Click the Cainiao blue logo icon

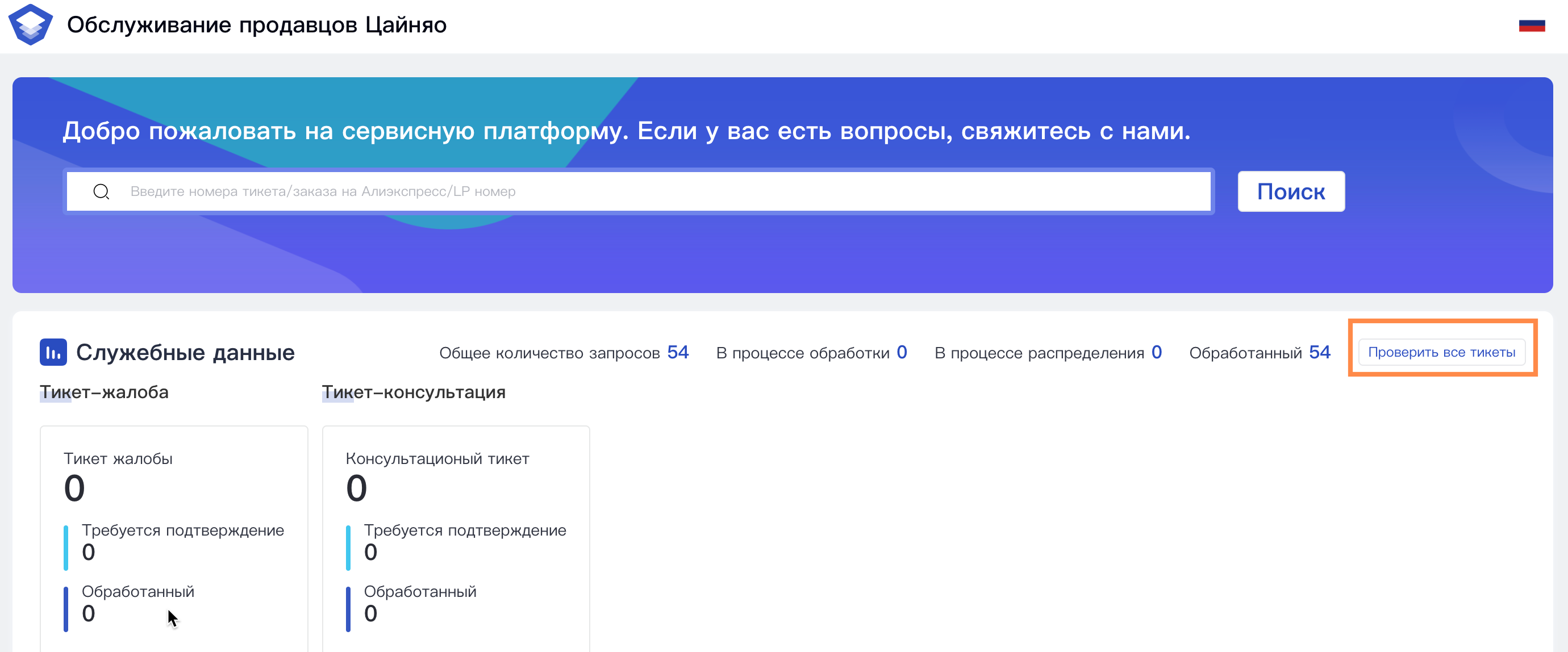pos(31,25)
